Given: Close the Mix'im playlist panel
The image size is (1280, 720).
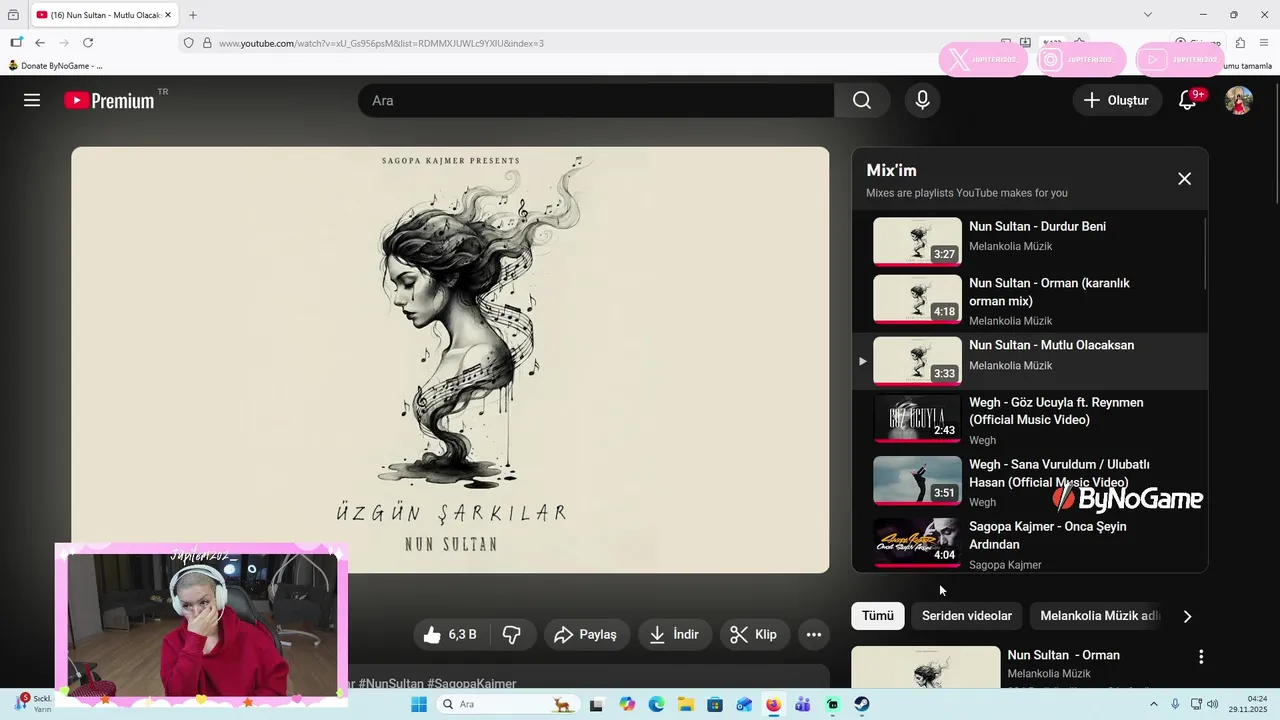Looking at the screenshot, I should pos(1184,179).
